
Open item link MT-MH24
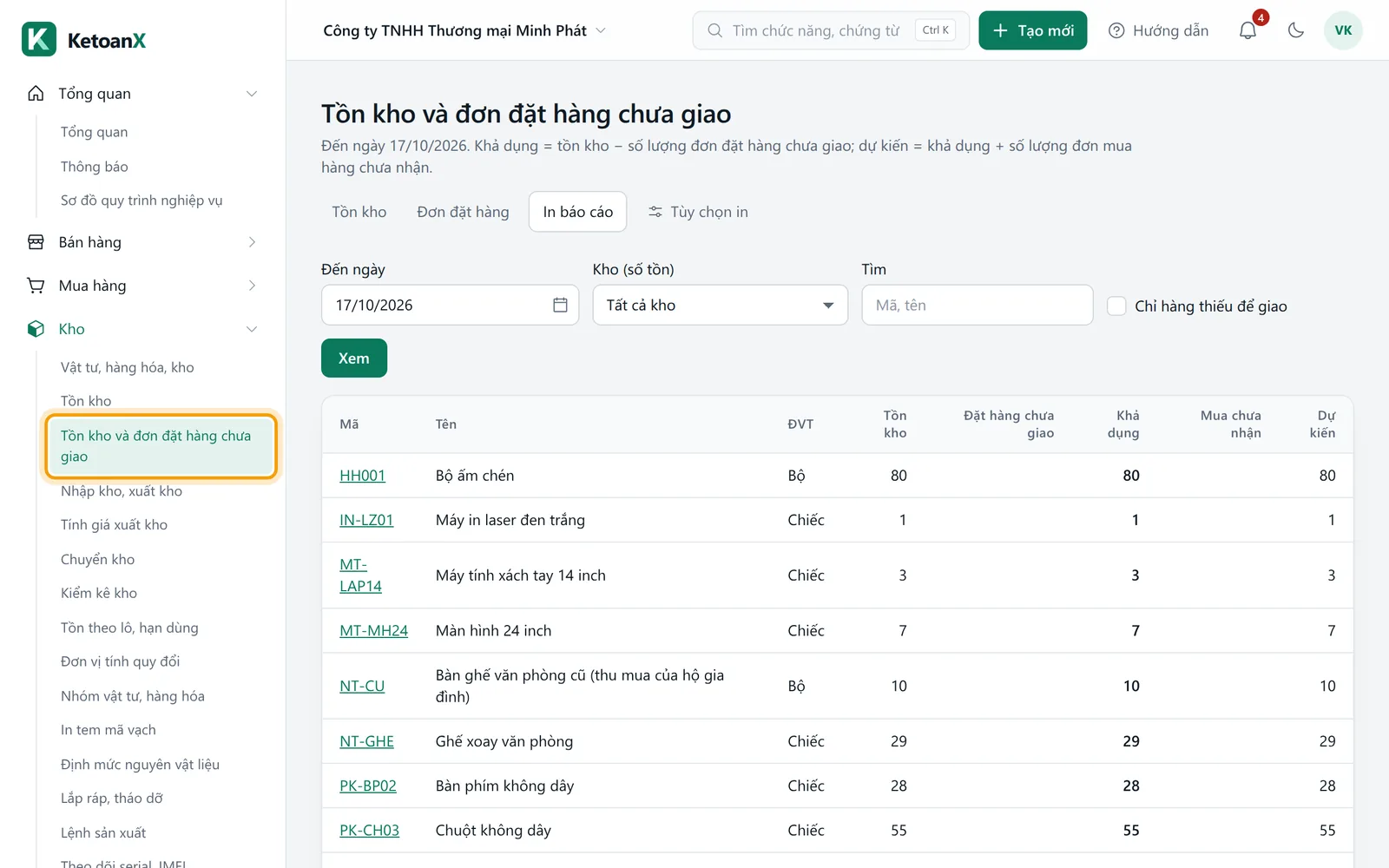[373, 630]
